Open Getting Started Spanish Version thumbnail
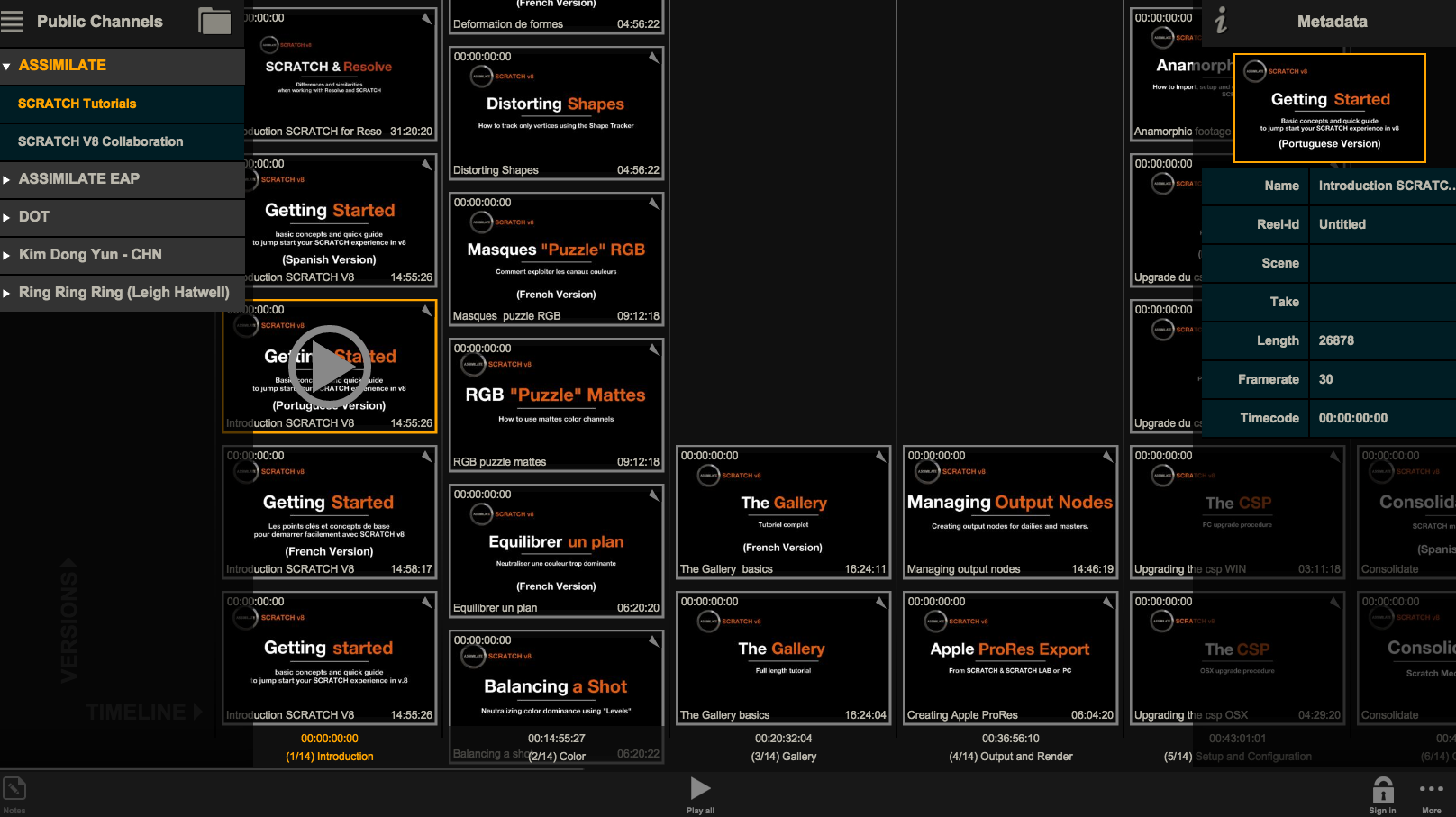Screen dimensions: 1456x817 [x=330, y=221]
